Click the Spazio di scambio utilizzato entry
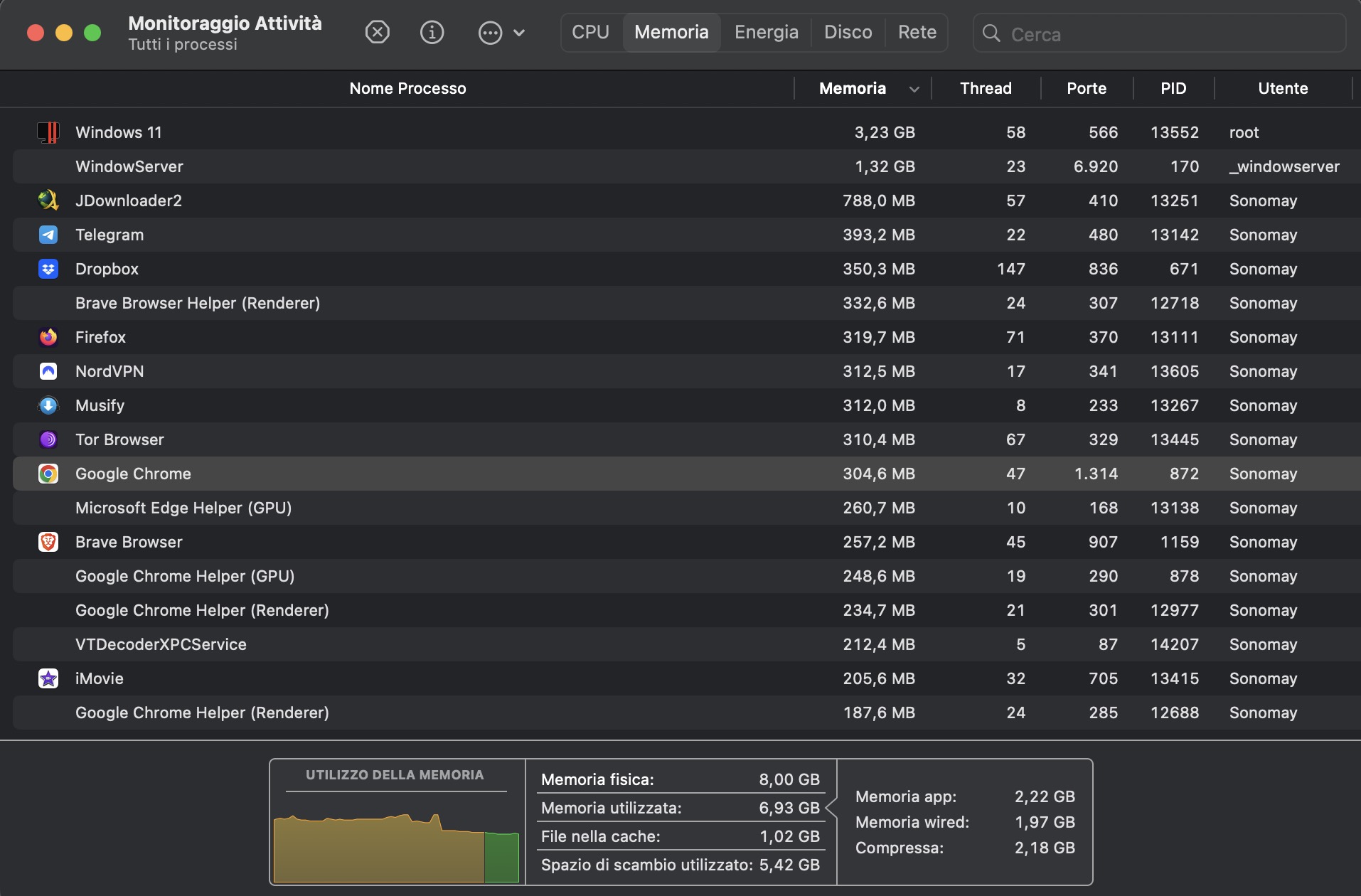This screenshot has width=1361, height=896. pos(680,865)
